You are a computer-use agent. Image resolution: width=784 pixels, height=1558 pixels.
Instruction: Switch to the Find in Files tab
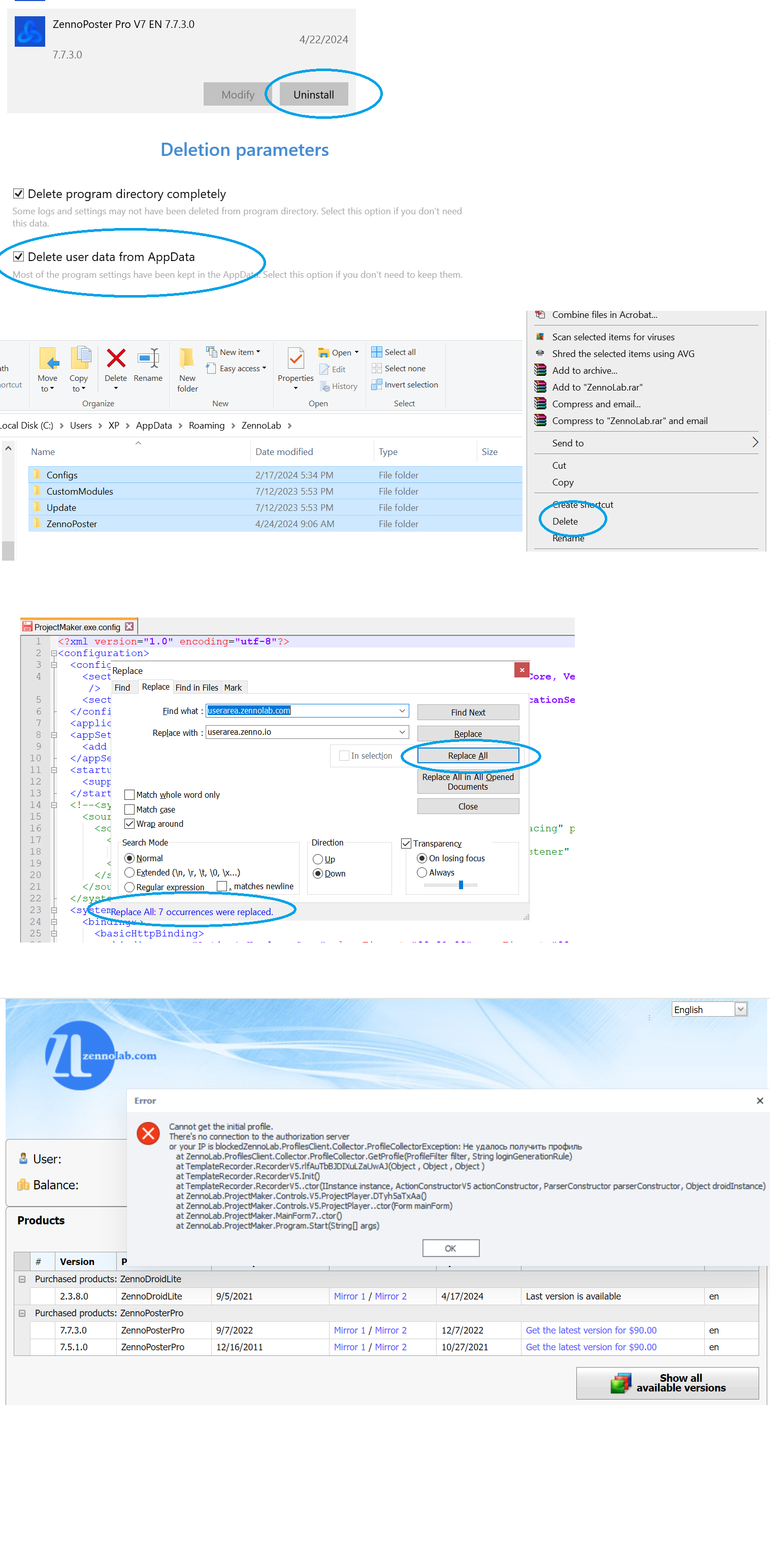click(x=197, y=687)
